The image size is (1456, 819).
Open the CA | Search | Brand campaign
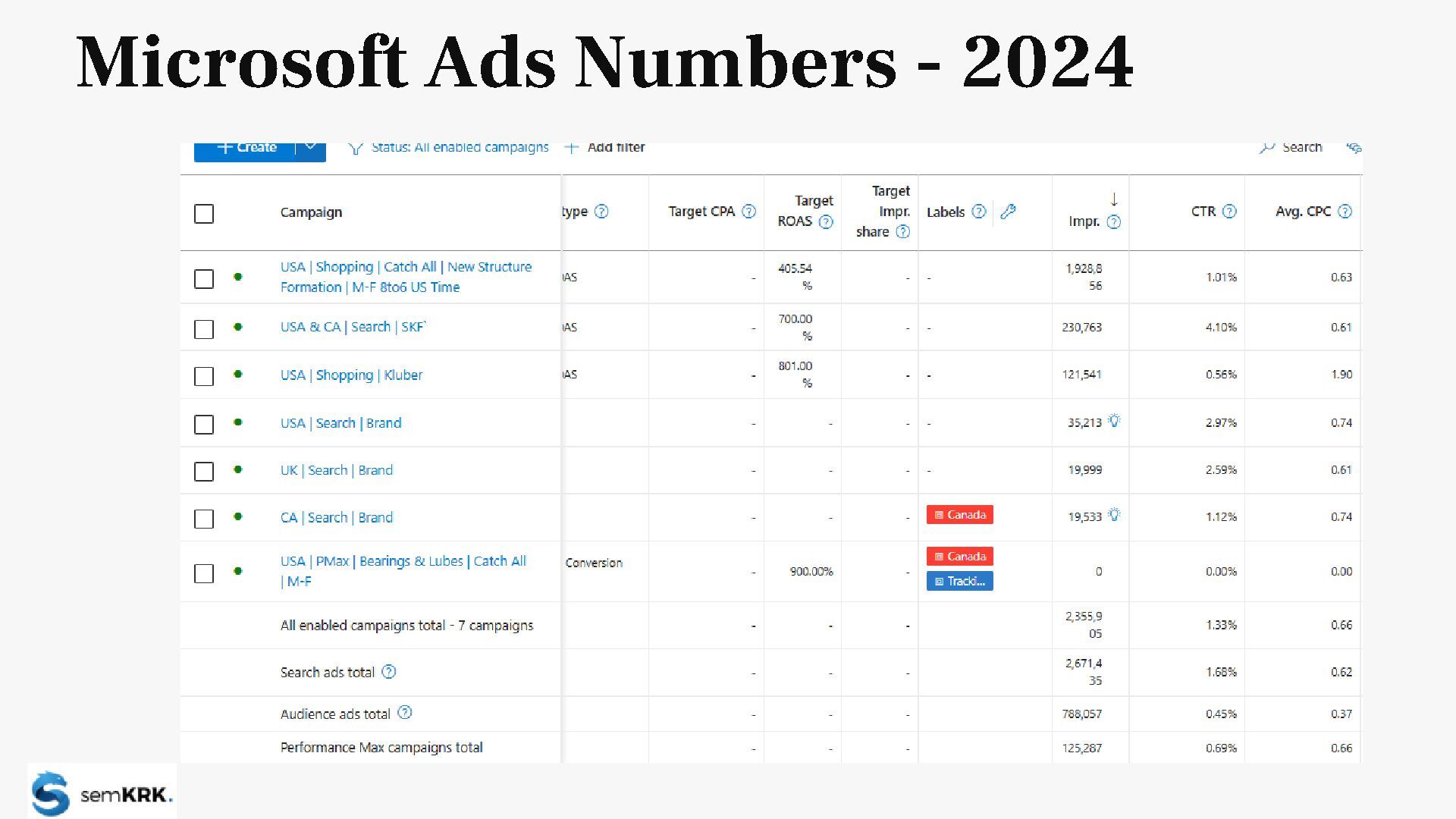coord(337,517)
